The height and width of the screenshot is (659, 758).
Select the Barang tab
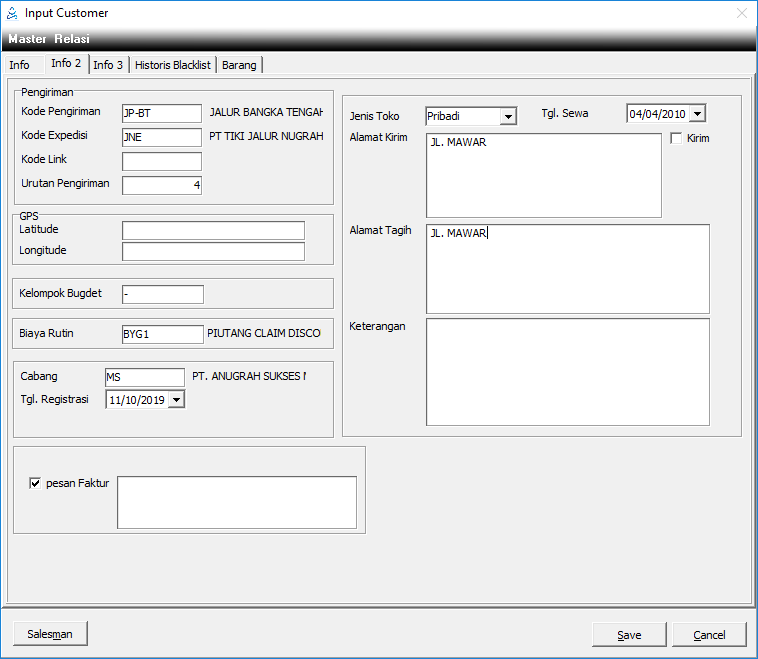pos(239,65)
